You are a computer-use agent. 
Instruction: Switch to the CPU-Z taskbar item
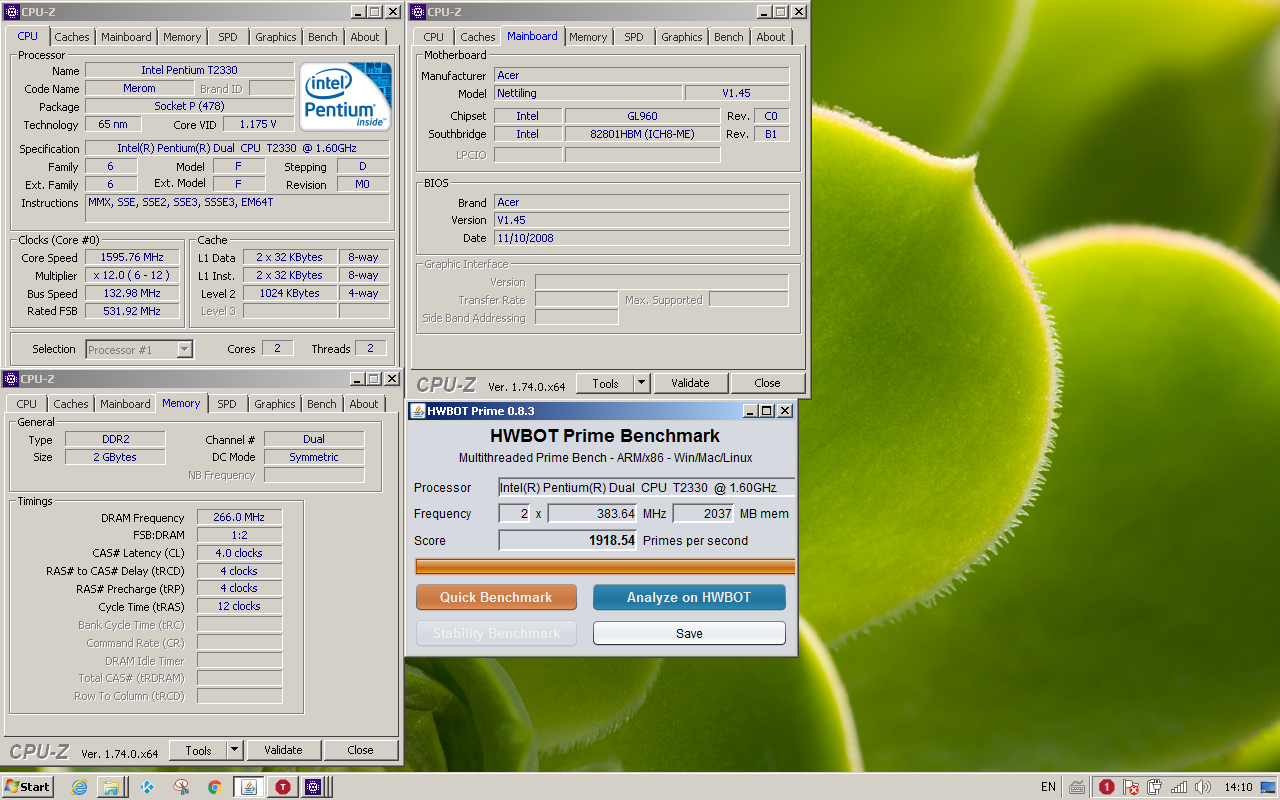(x=315, y=787)
